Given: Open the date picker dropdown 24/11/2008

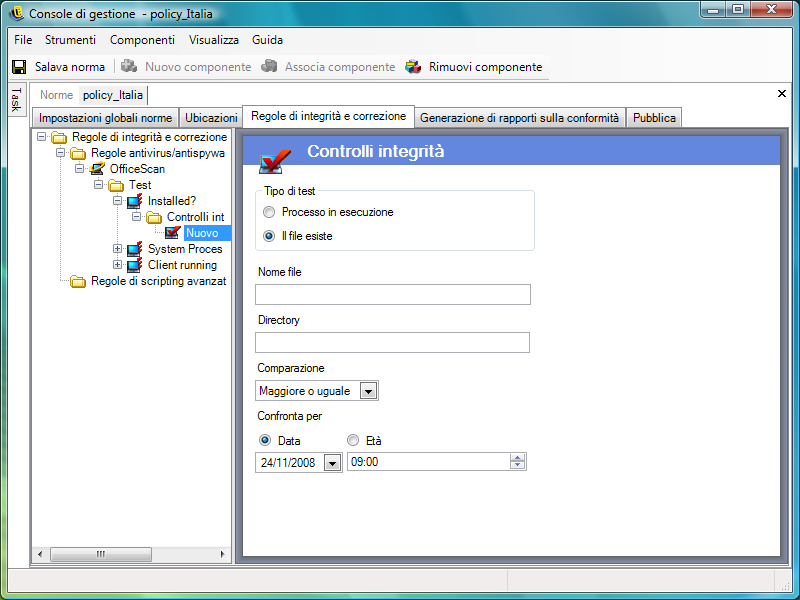Looking at the screenshot, I should tap(333, 463).
